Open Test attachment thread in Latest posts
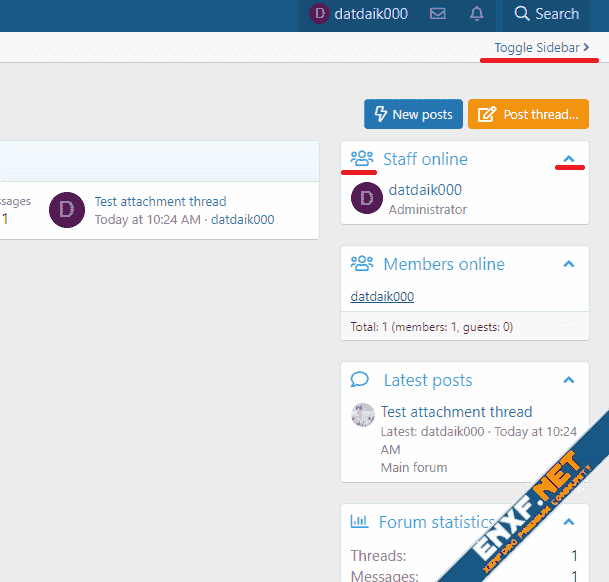 pyautogui.click(x=456, y=412)
